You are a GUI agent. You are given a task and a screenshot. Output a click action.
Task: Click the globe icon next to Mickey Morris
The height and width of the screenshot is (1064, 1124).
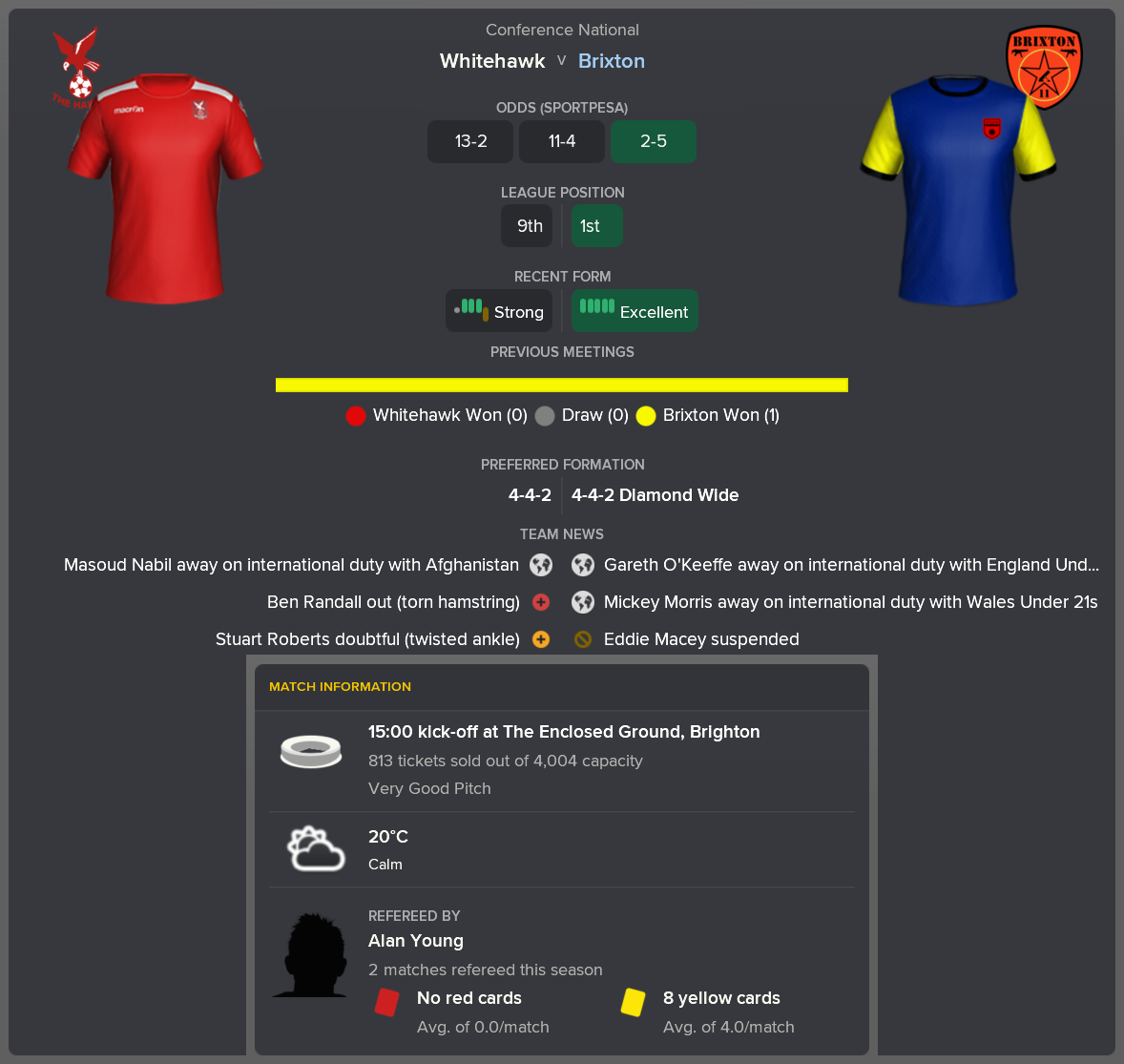(x=583, y=602)
